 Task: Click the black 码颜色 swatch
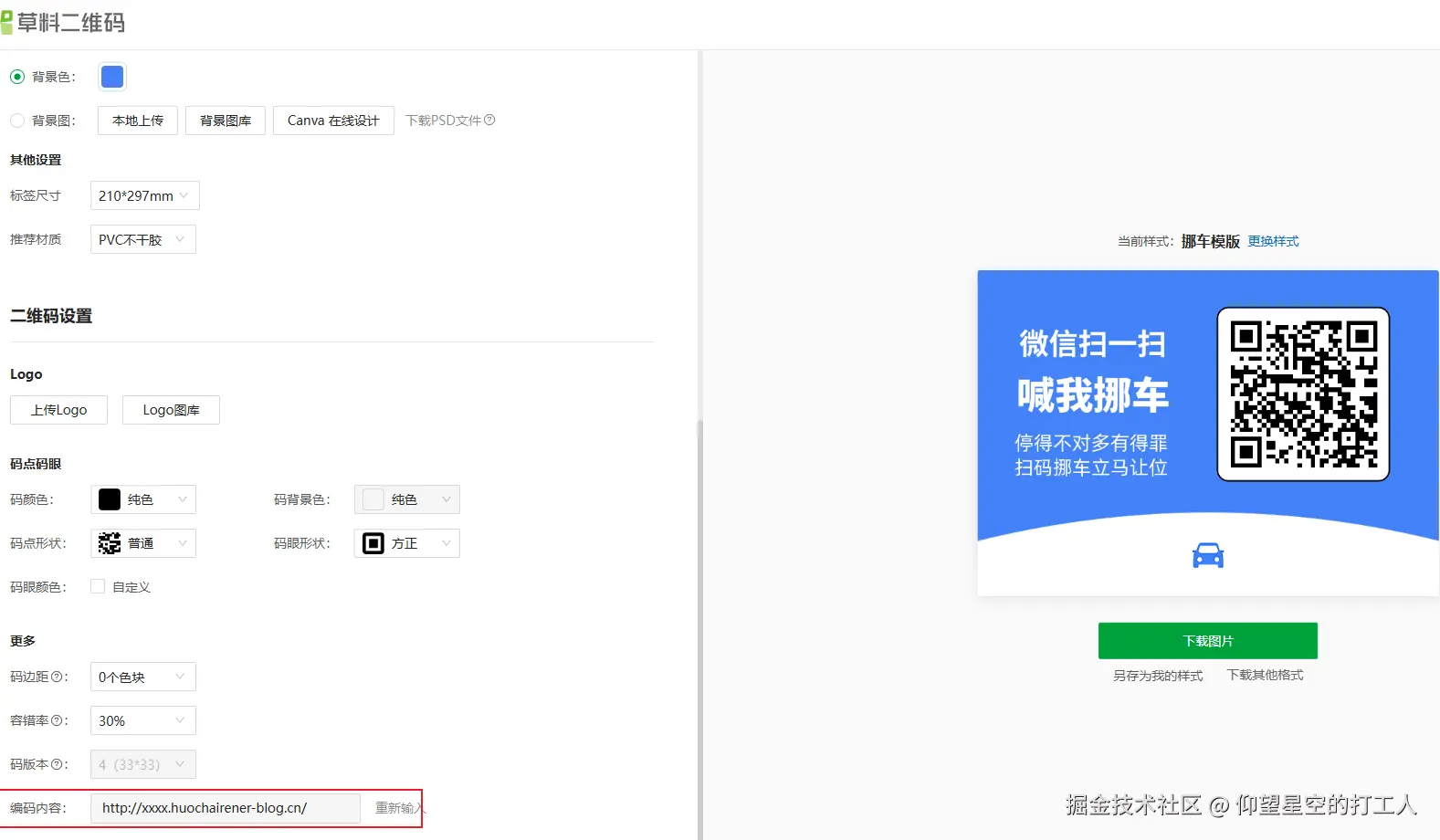tap(110, 499)
